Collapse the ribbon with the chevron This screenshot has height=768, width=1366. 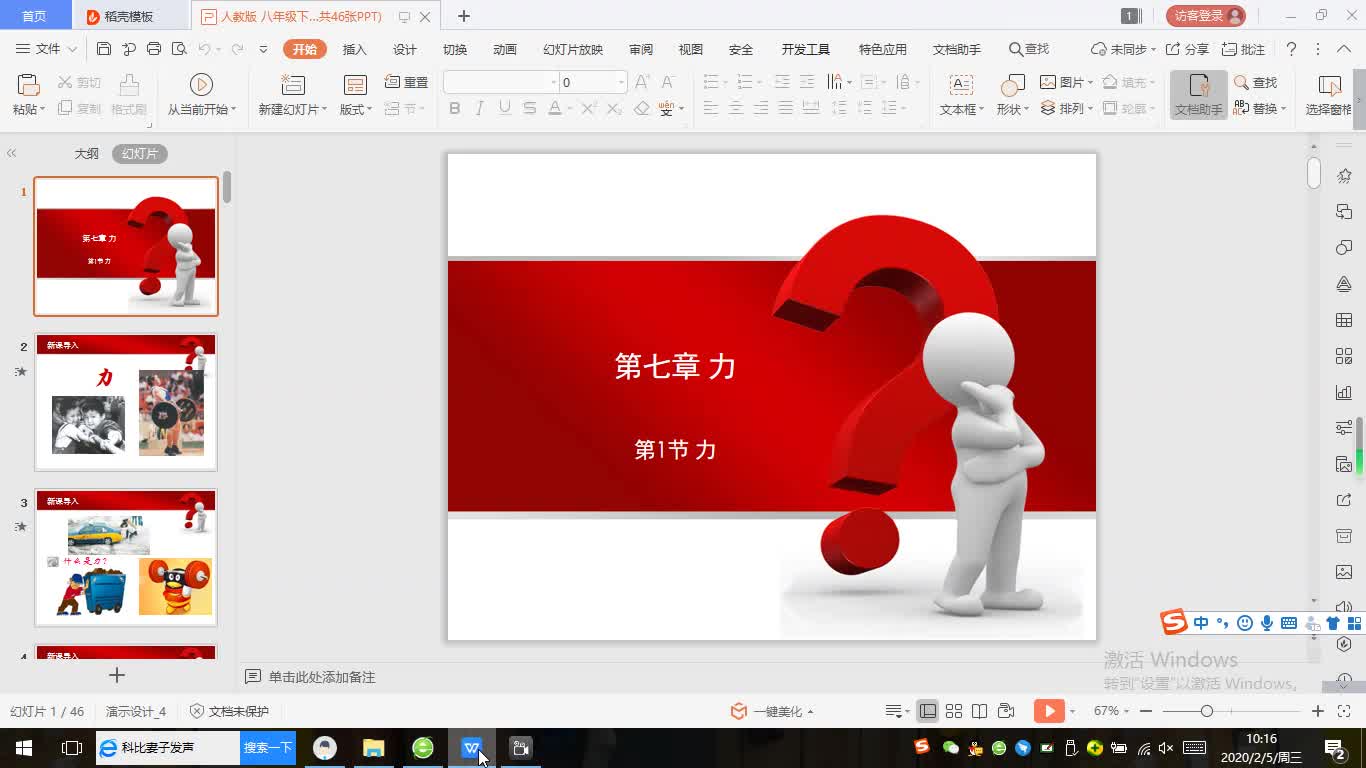[1344, 49]
